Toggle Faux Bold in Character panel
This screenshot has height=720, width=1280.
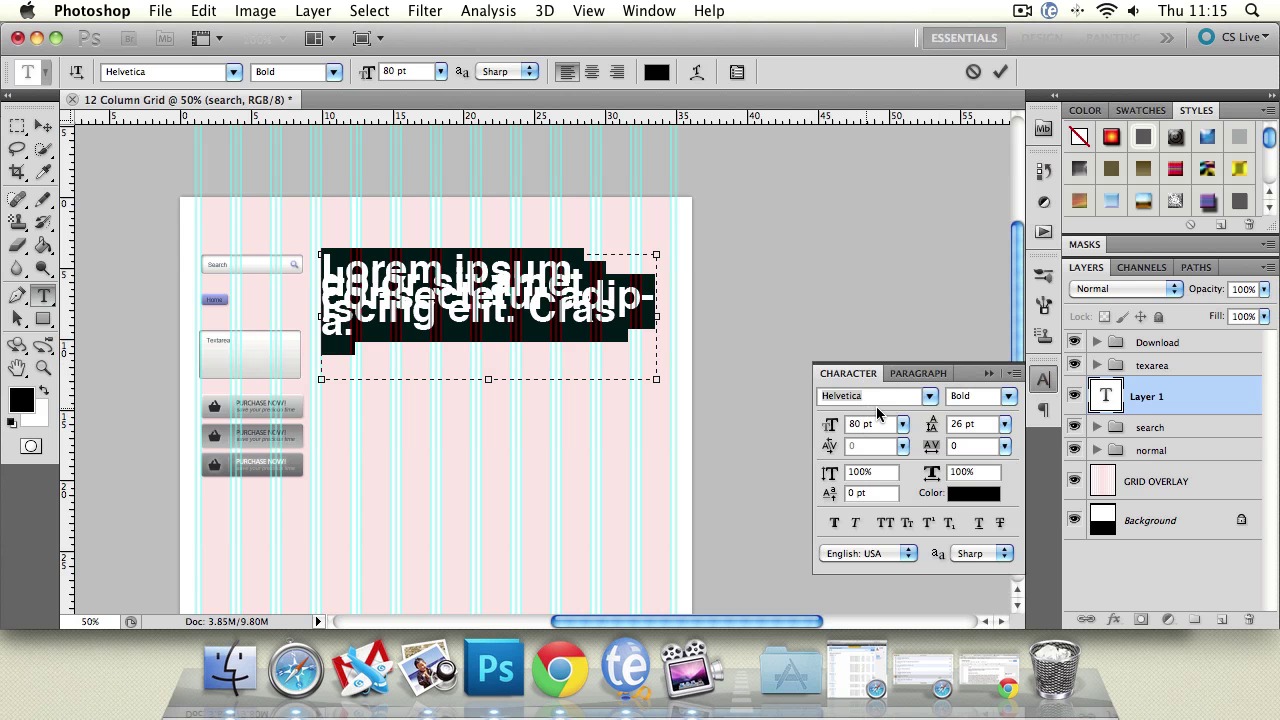coord(834,523)
